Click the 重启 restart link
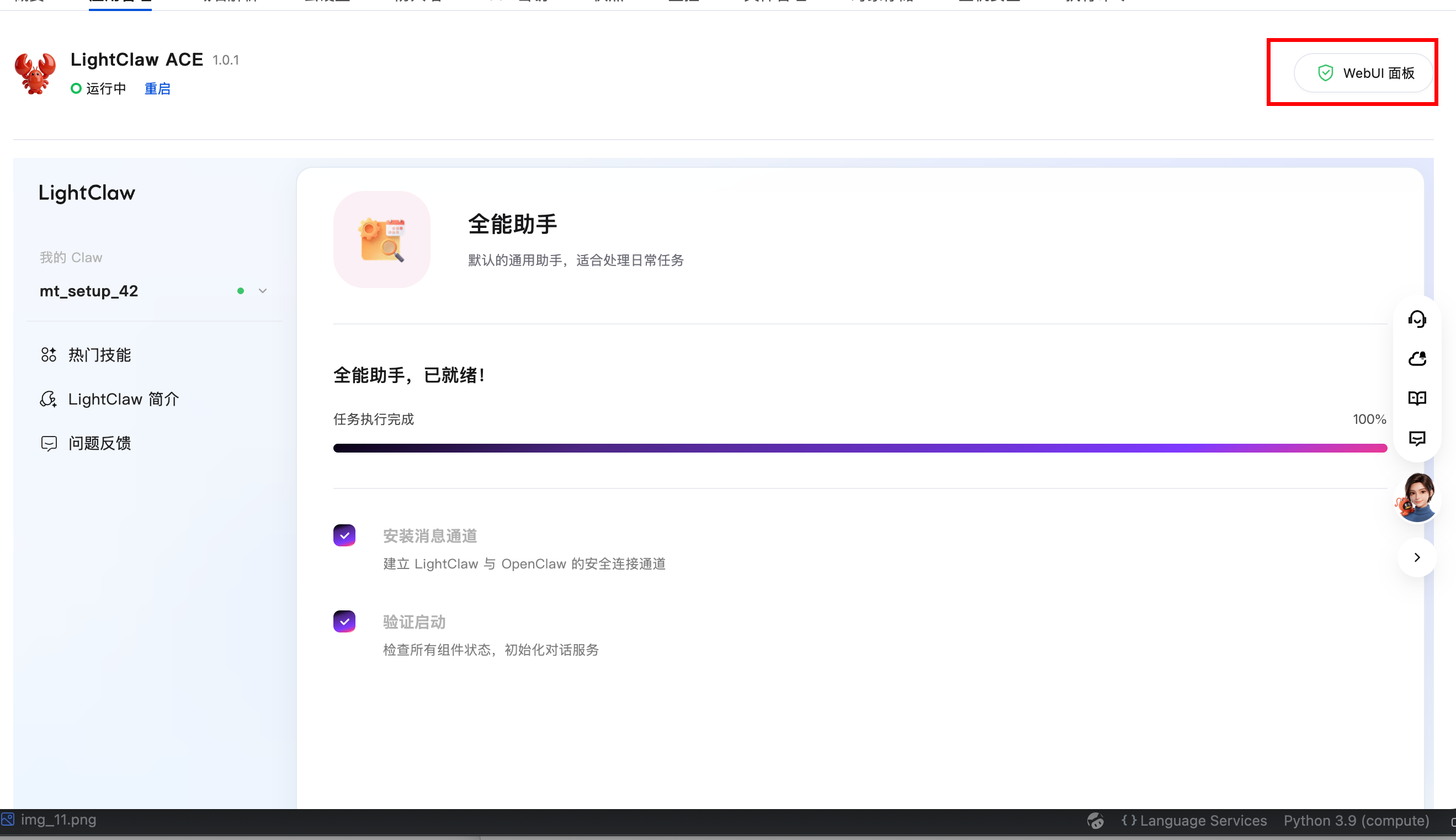1456x840 pixels. click(x=157, y=88)
